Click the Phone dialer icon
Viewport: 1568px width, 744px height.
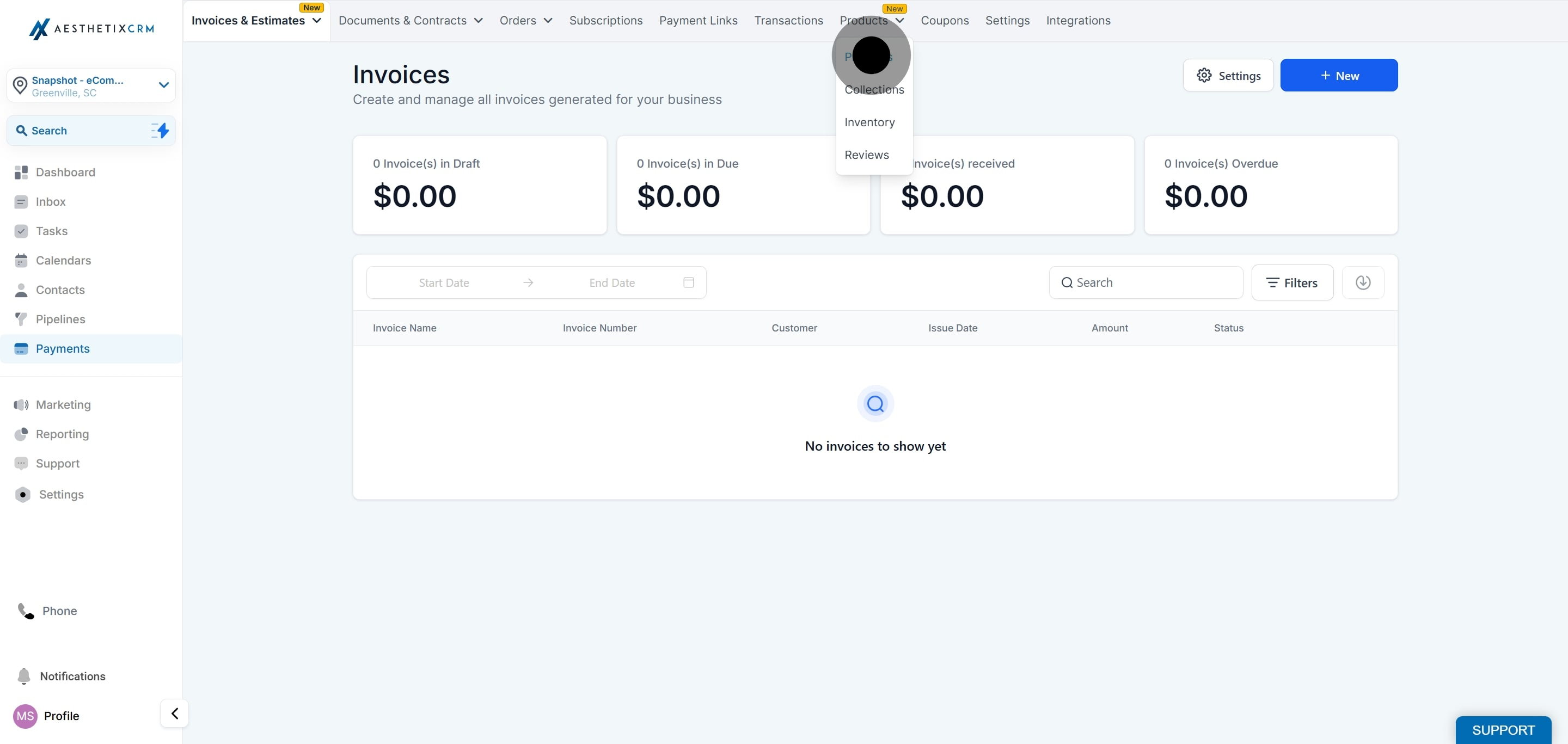pos(26,611)
